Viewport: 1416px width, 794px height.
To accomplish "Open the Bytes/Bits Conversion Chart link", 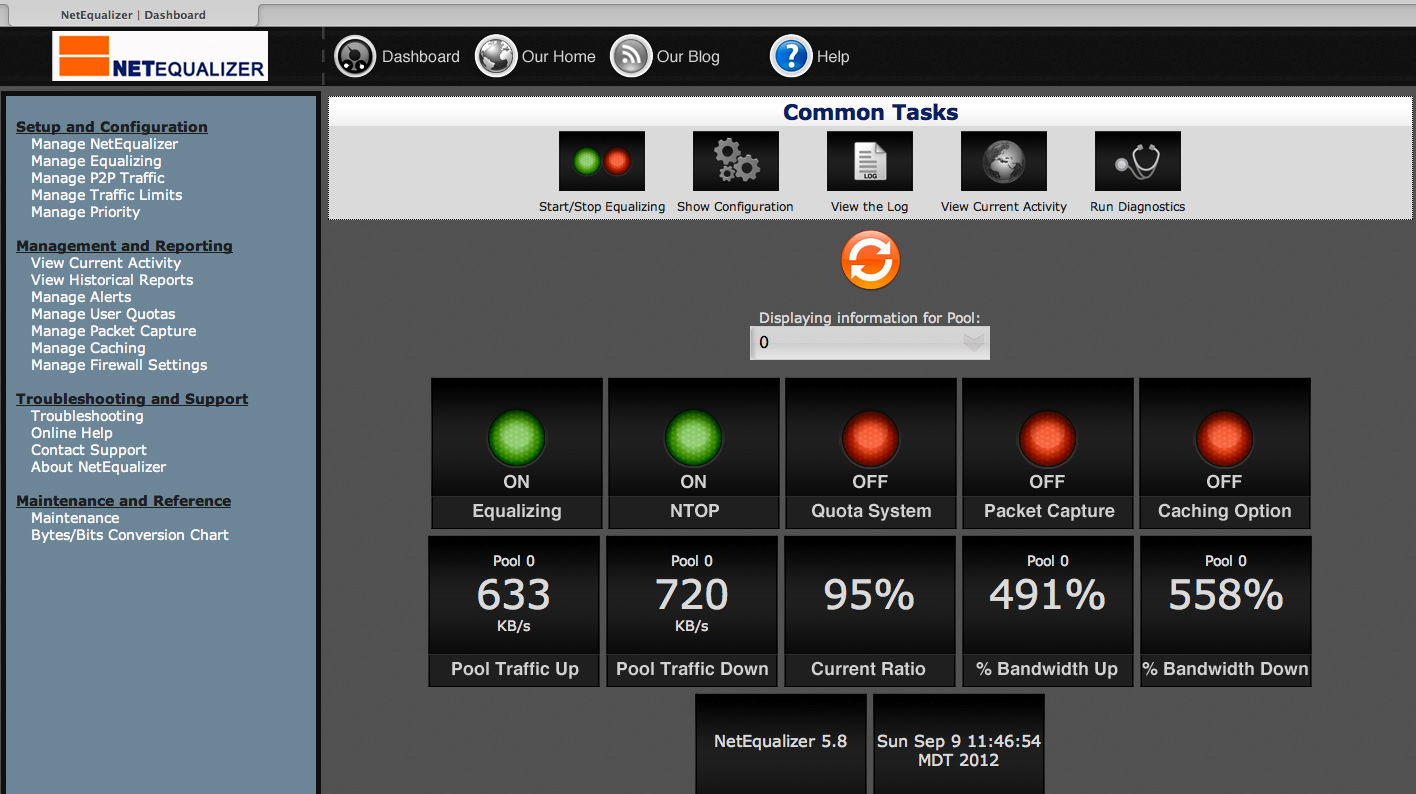I will (x=129, y=535).
